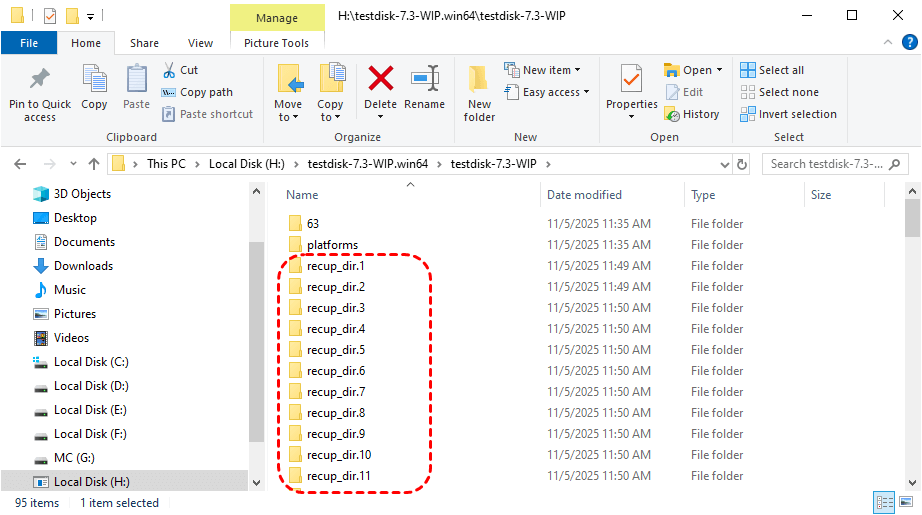This screenshot has width=922, height=515.
Task: Switch to large thumbnails view in status bar
Action: coord(907,503)
